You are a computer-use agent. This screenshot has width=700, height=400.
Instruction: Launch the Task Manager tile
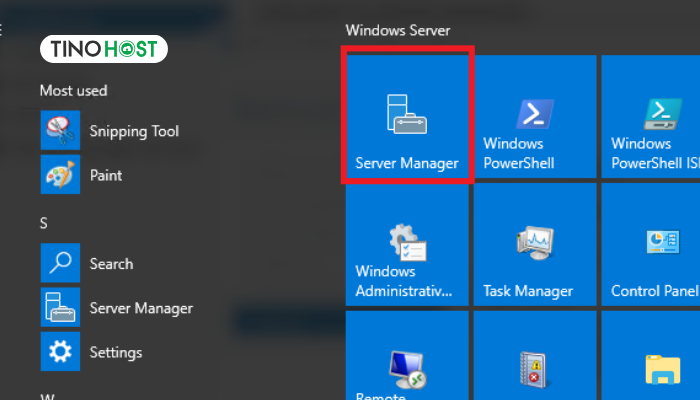coord(535,245)
